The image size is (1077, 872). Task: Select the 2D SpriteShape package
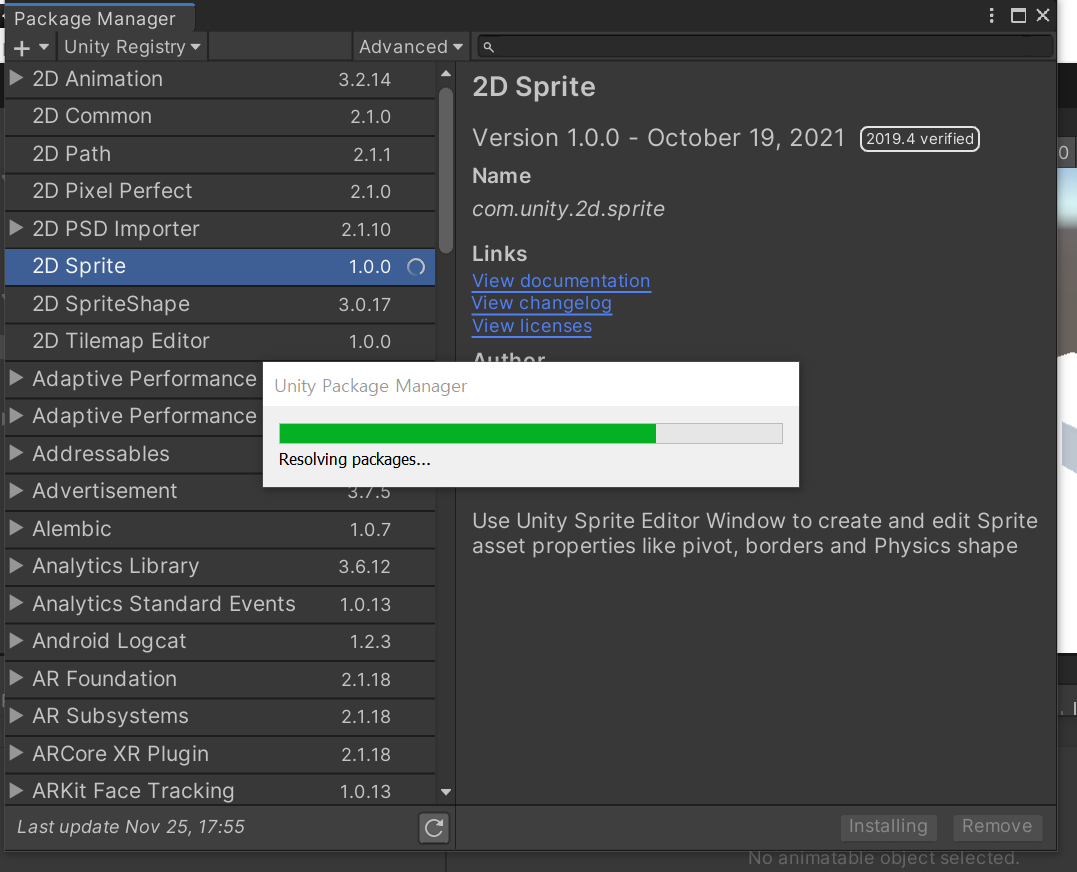pos(220,303)
